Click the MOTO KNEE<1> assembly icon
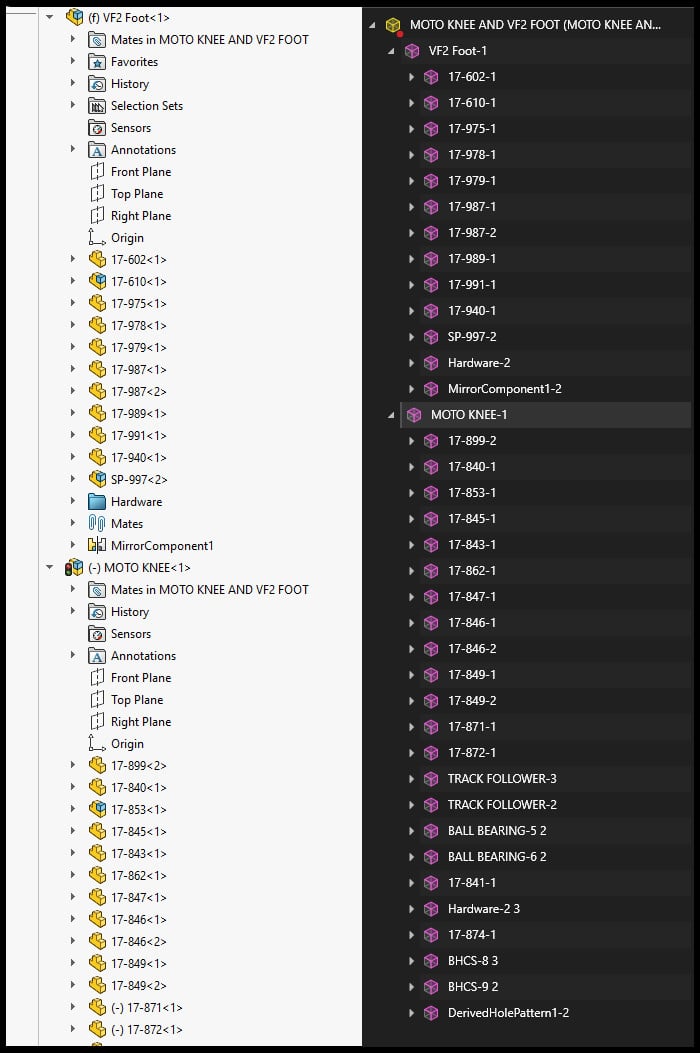Viewport: 700px width, 1053px height. 74,568
